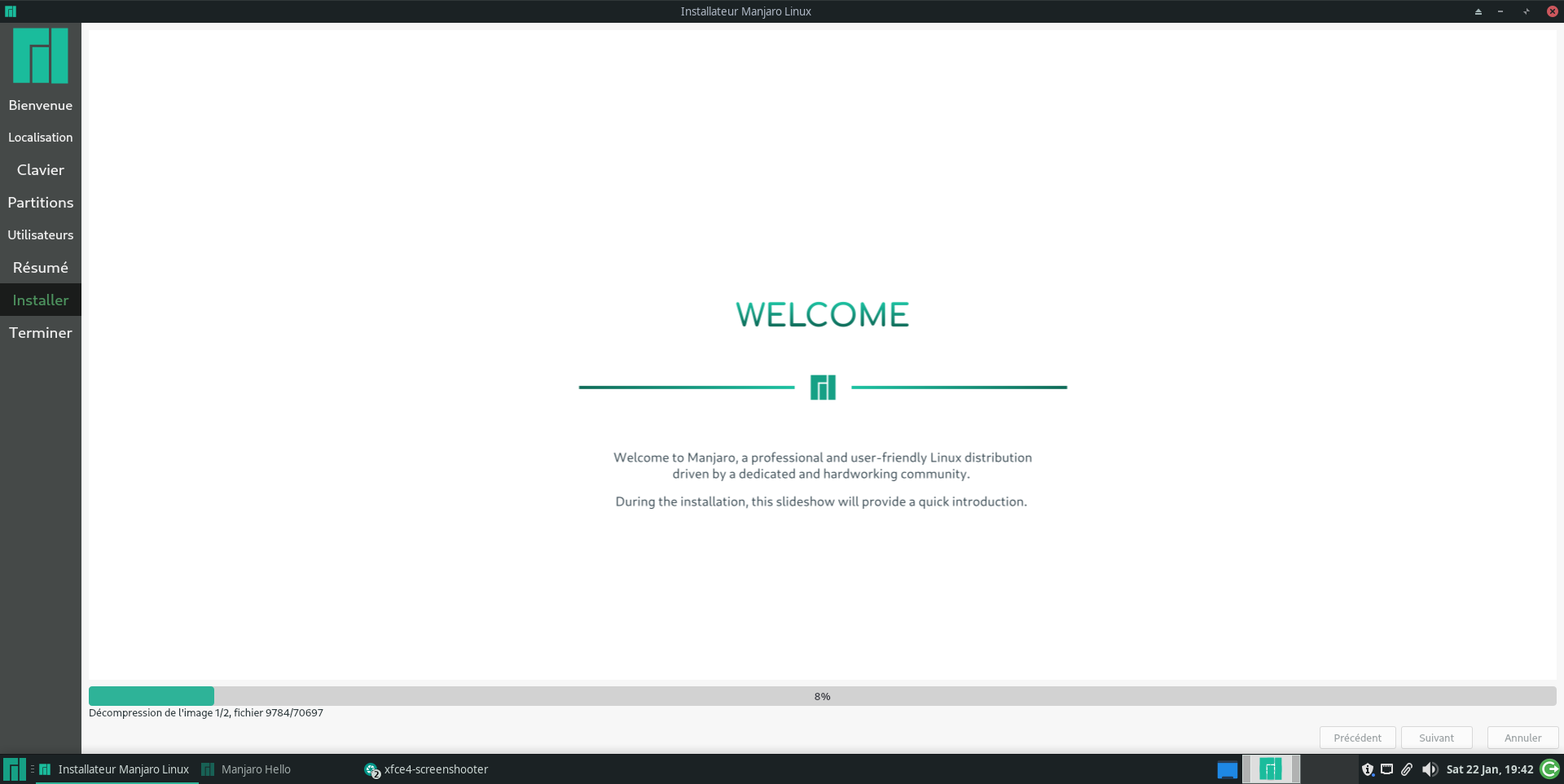This screenshot has width=1564, height=784.
Task: Click the Suivant button
Action: [x=1435, y=738]
